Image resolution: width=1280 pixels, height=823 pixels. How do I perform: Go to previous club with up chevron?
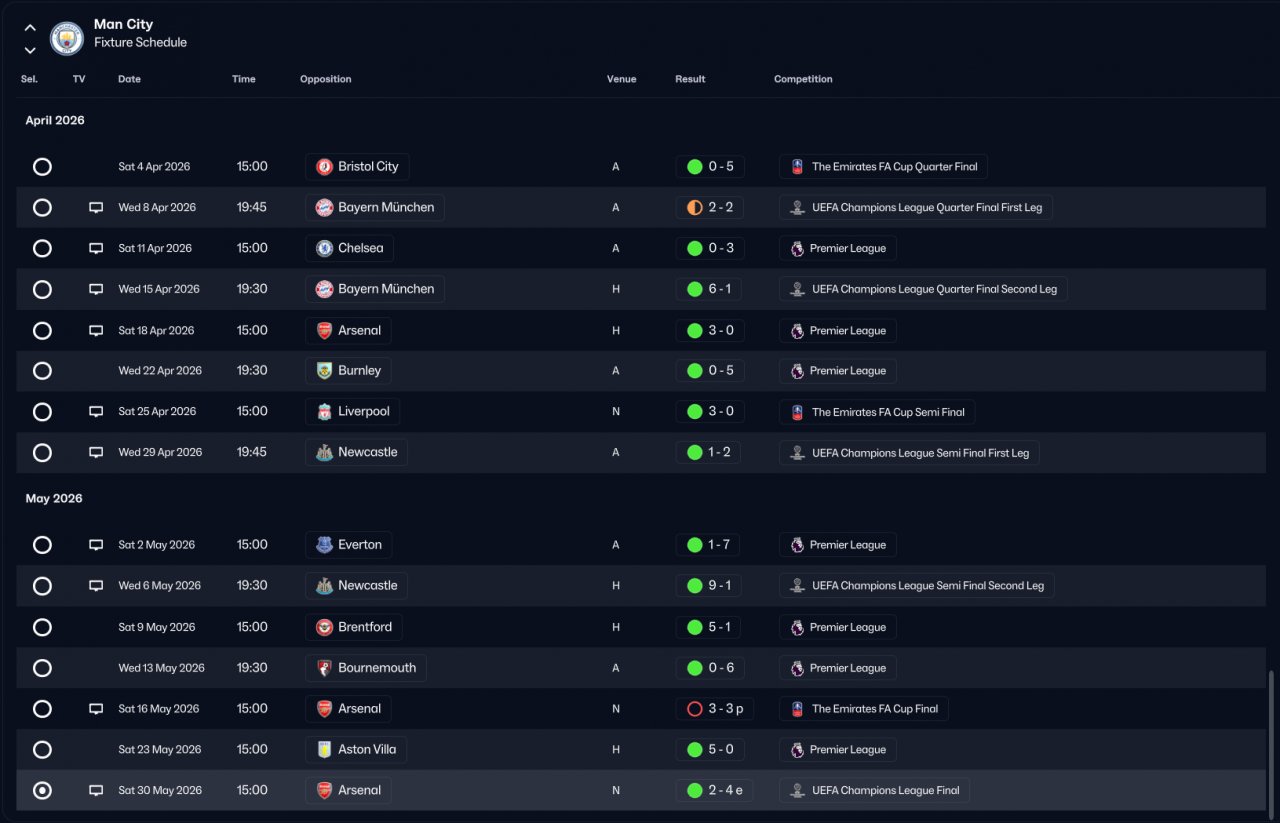(30, 28)
